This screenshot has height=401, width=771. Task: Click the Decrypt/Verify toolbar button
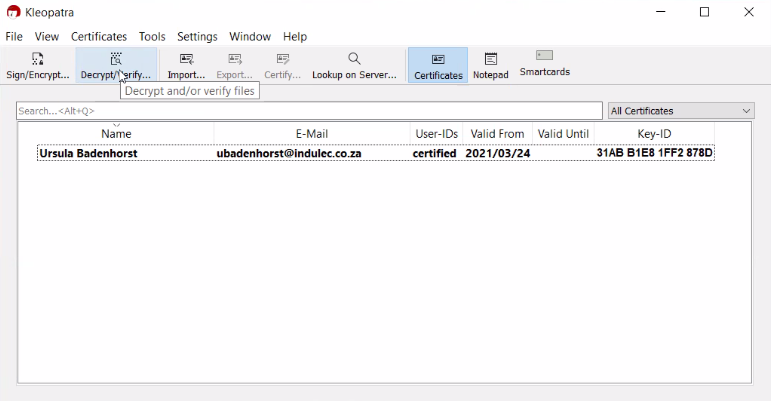[116, 65]
